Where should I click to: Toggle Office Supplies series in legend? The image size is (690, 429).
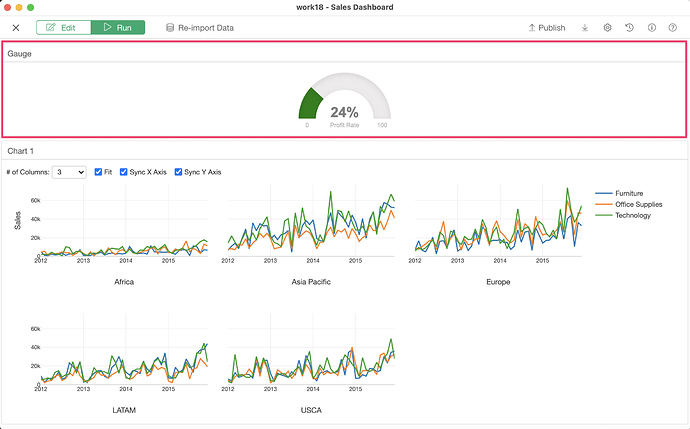[628, 204]
